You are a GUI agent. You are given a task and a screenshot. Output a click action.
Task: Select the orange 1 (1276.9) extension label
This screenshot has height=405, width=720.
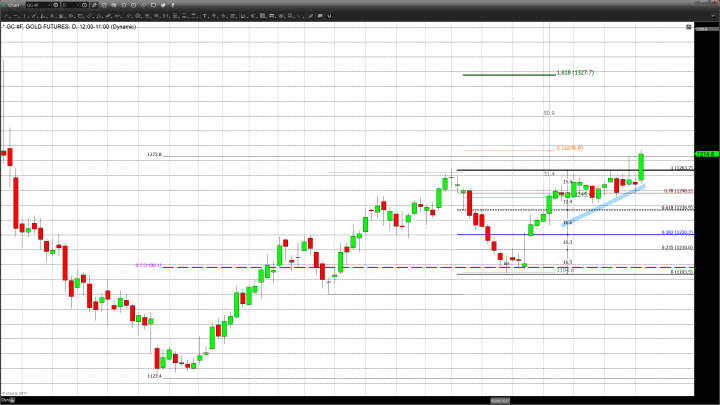[569, 148]
